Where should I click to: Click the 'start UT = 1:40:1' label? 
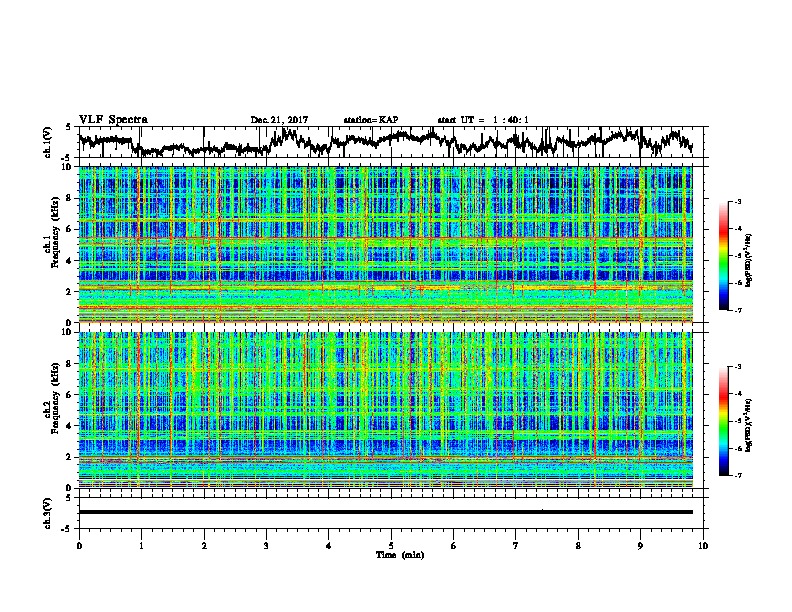(483, 120)
